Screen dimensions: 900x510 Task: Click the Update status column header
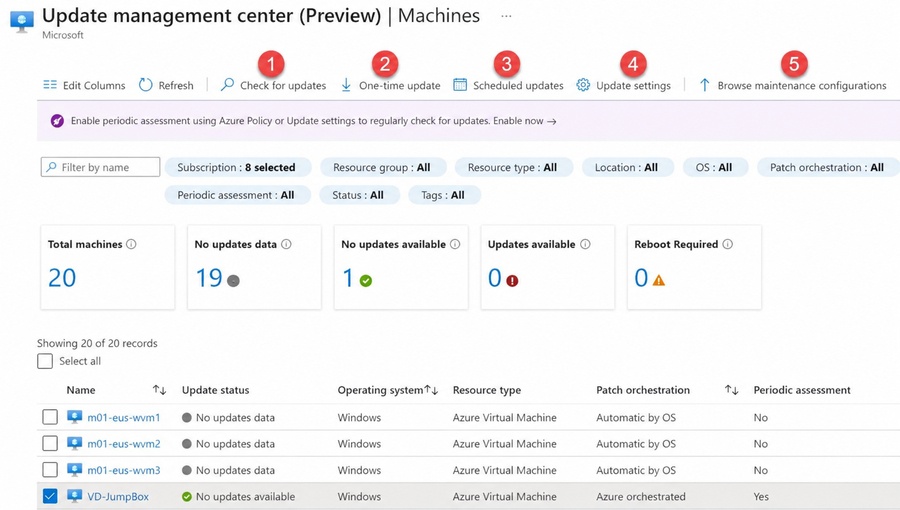tap(216, 390)
